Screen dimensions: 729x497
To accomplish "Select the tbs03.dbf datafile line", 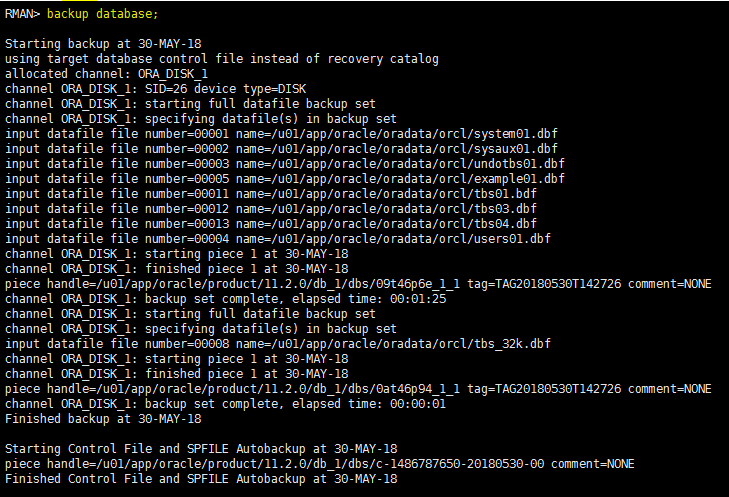I will pos(271,209).
